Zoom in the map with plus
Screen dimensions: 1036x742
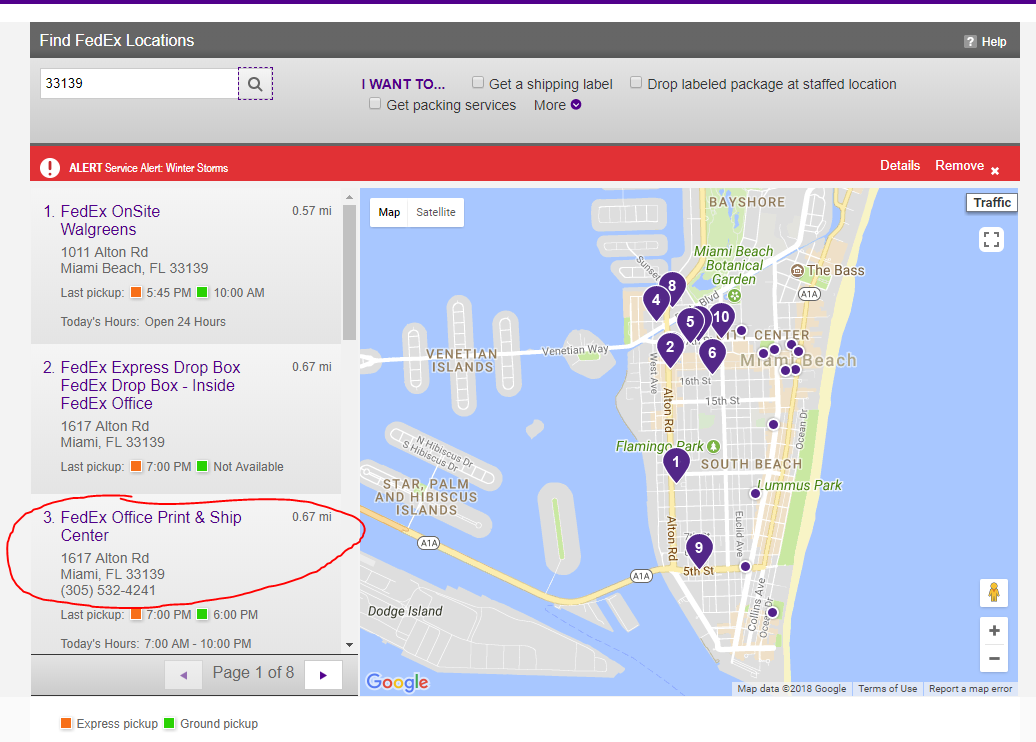coord(994,631)
